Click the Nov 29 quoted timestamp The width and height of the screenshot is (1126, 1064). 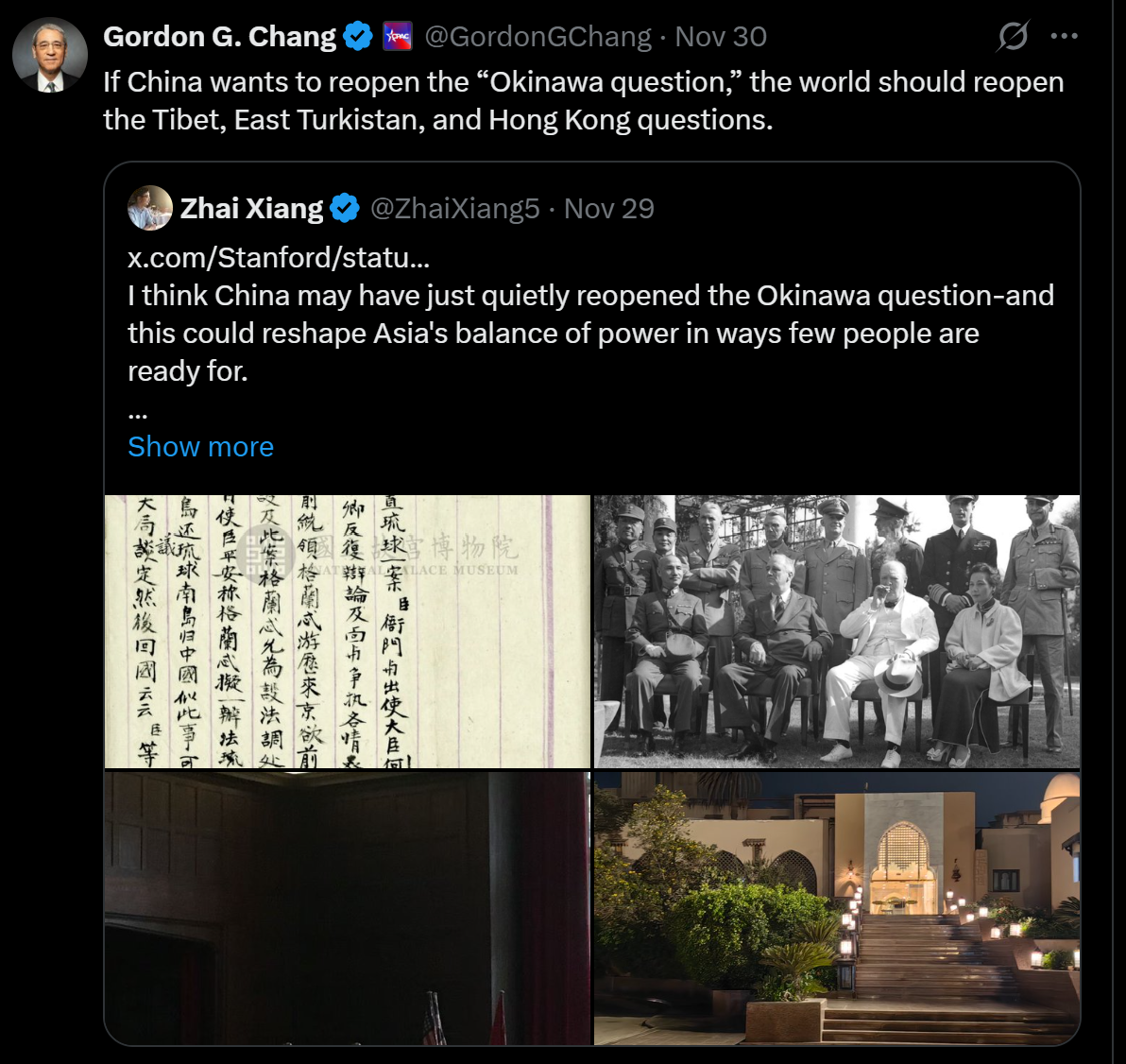pyautogui.click(x=609, y=208)
